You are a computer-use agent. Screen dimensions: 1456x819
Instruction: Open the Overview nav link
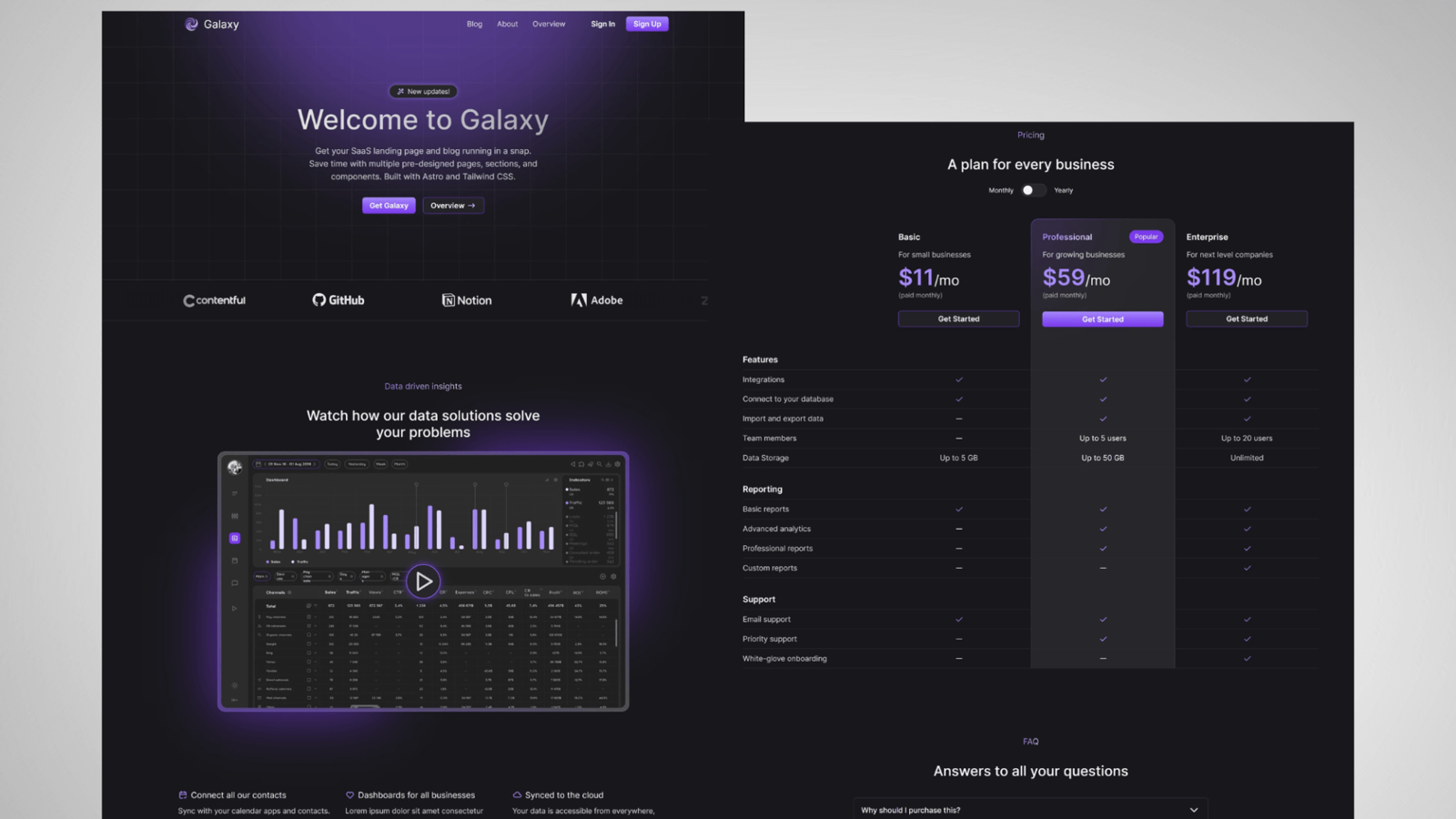549,25
